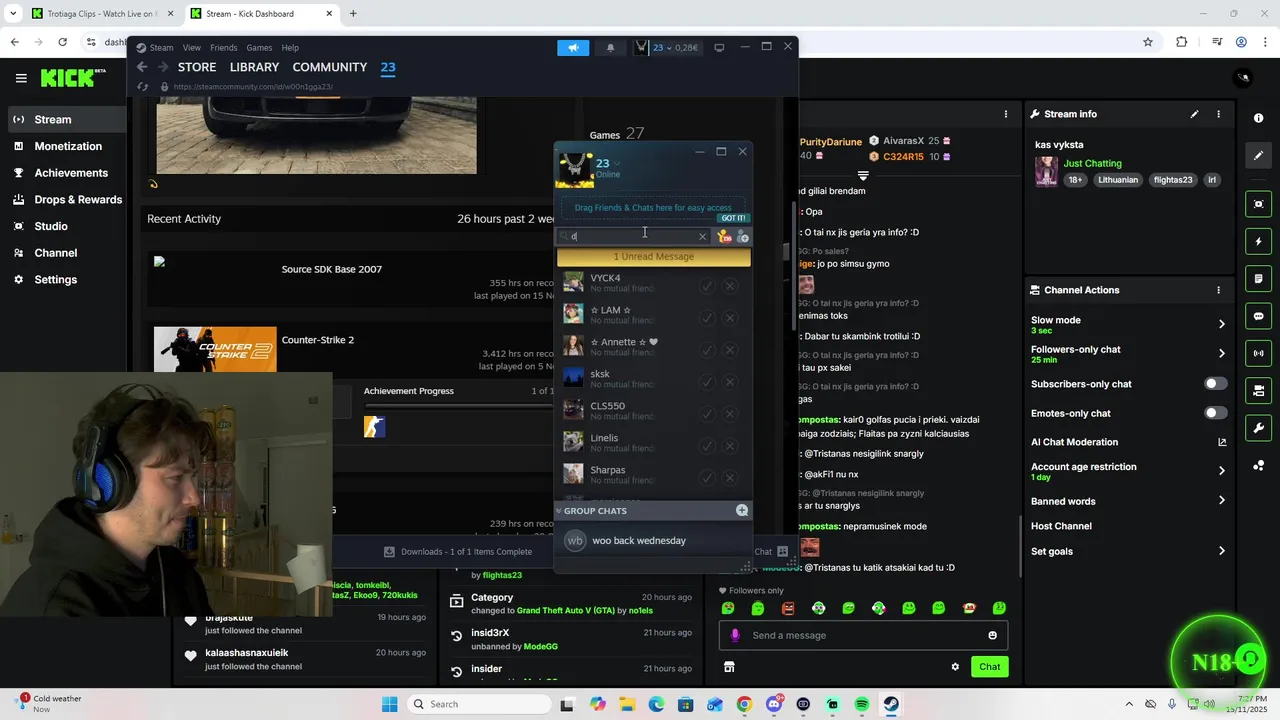Toggle Emotes-only chat switch

(1215, 413)
